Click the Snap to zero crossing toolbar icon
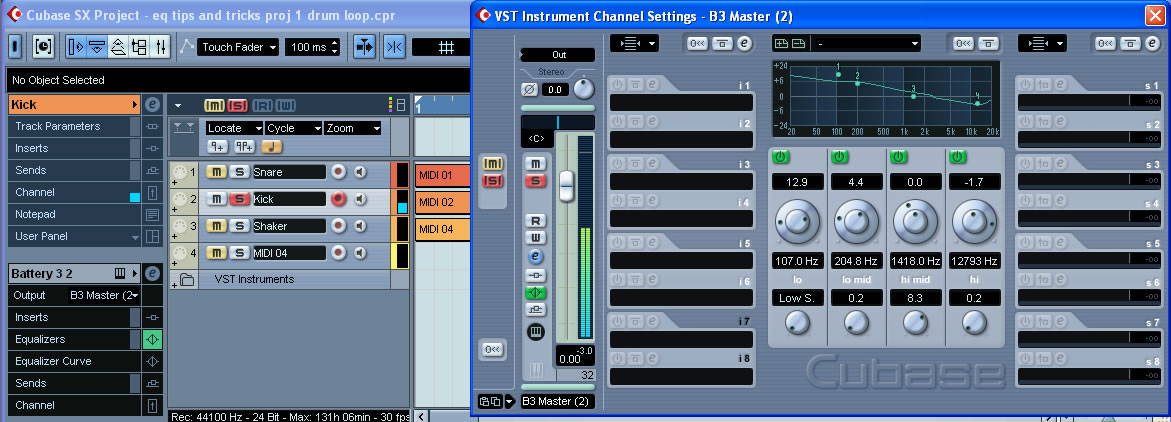The height and width of the screenshot is (422, 1171). 394,47
